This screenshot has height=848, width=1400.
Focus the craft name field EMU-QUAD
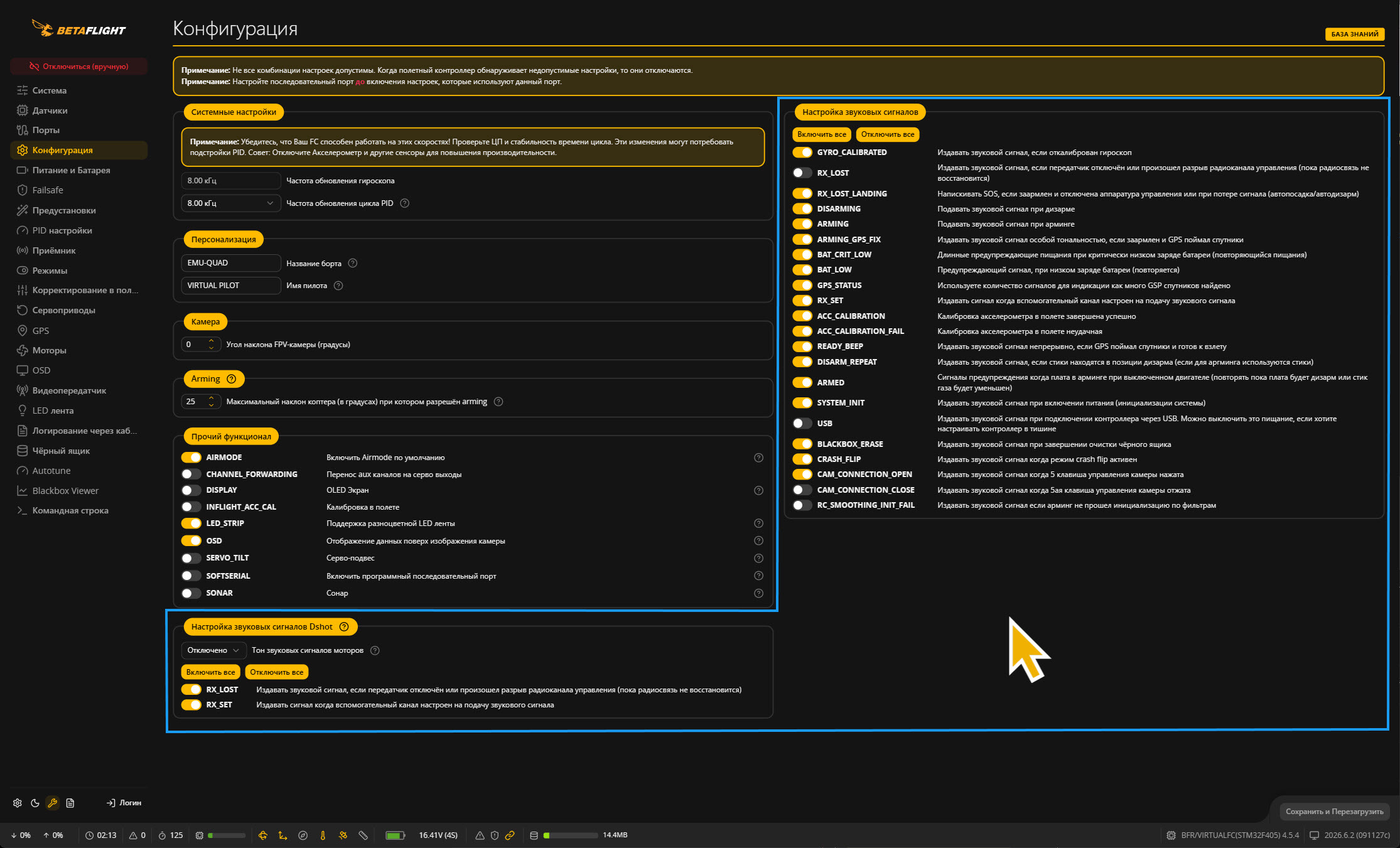point(230,263)
